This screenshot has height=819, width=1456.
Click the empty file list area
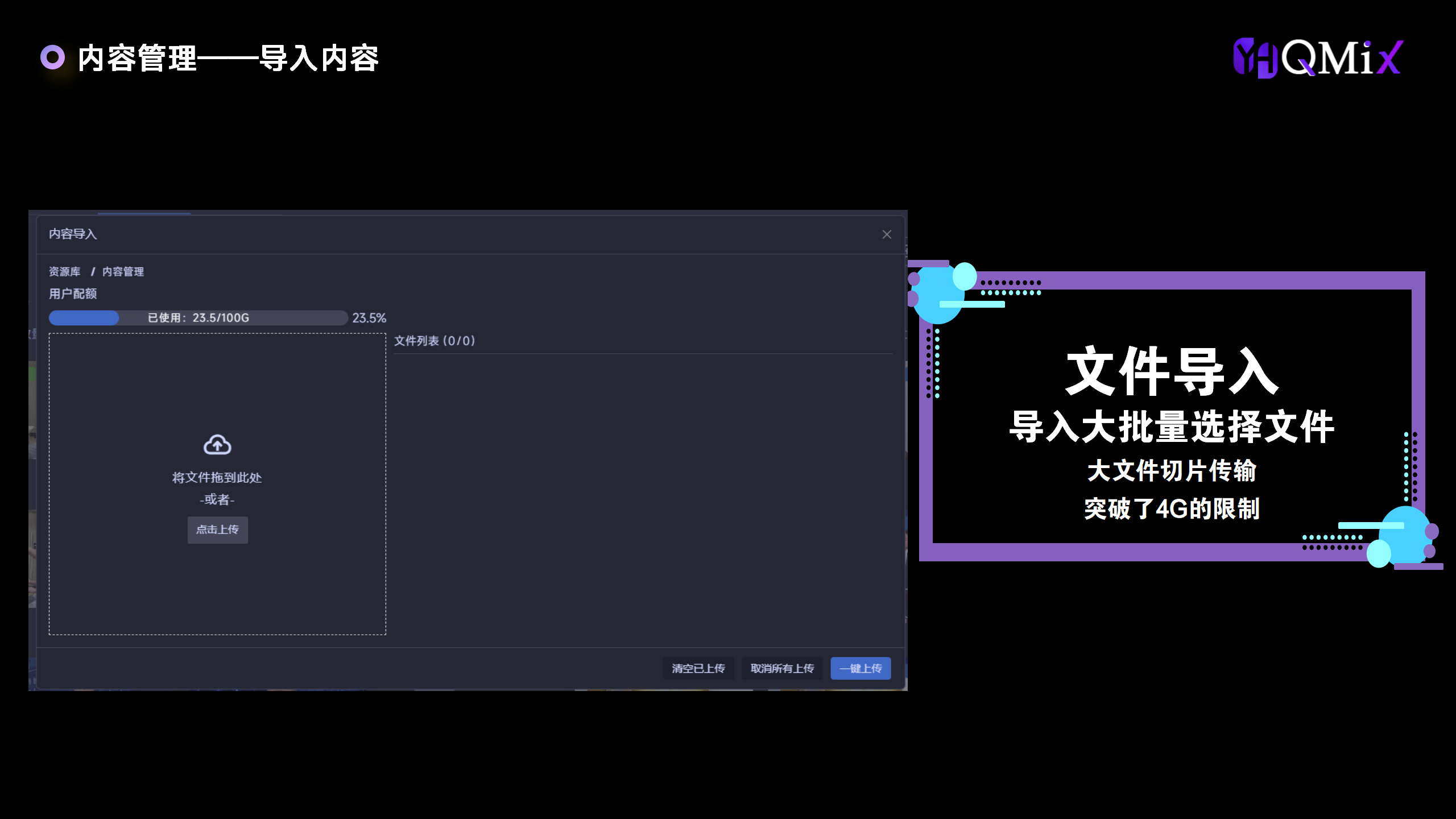pos(643,495)
